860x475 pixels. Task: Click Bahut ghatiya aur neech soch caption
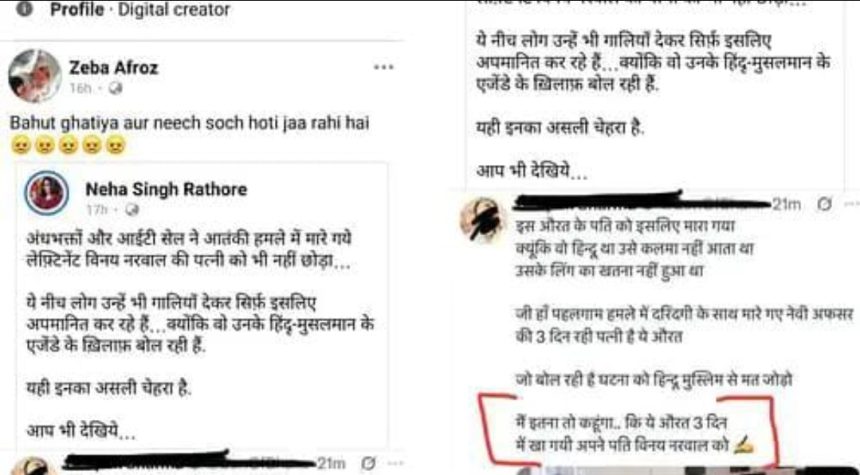[189, 123]
